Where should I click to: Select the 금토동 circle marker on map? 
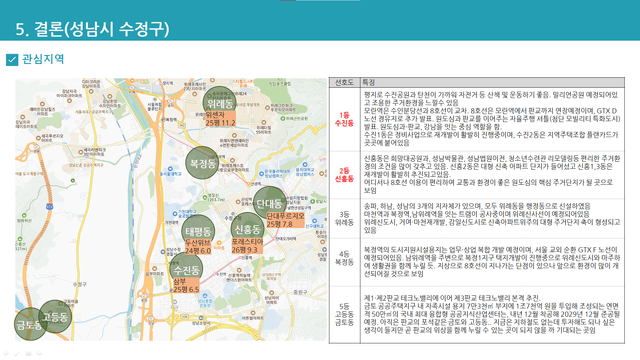coord(29,324)
